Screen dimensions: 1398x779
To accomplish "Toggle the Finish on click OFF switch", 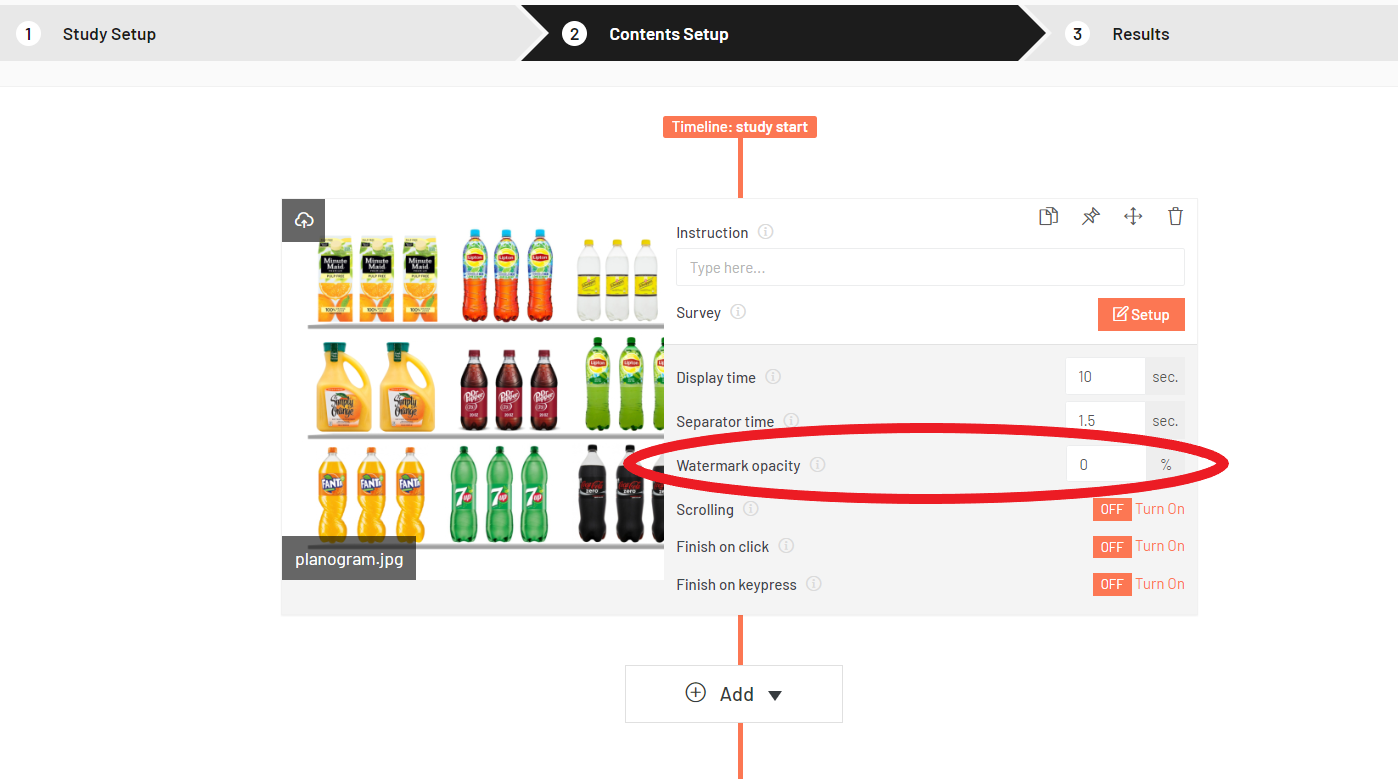I will point(1112,547).
